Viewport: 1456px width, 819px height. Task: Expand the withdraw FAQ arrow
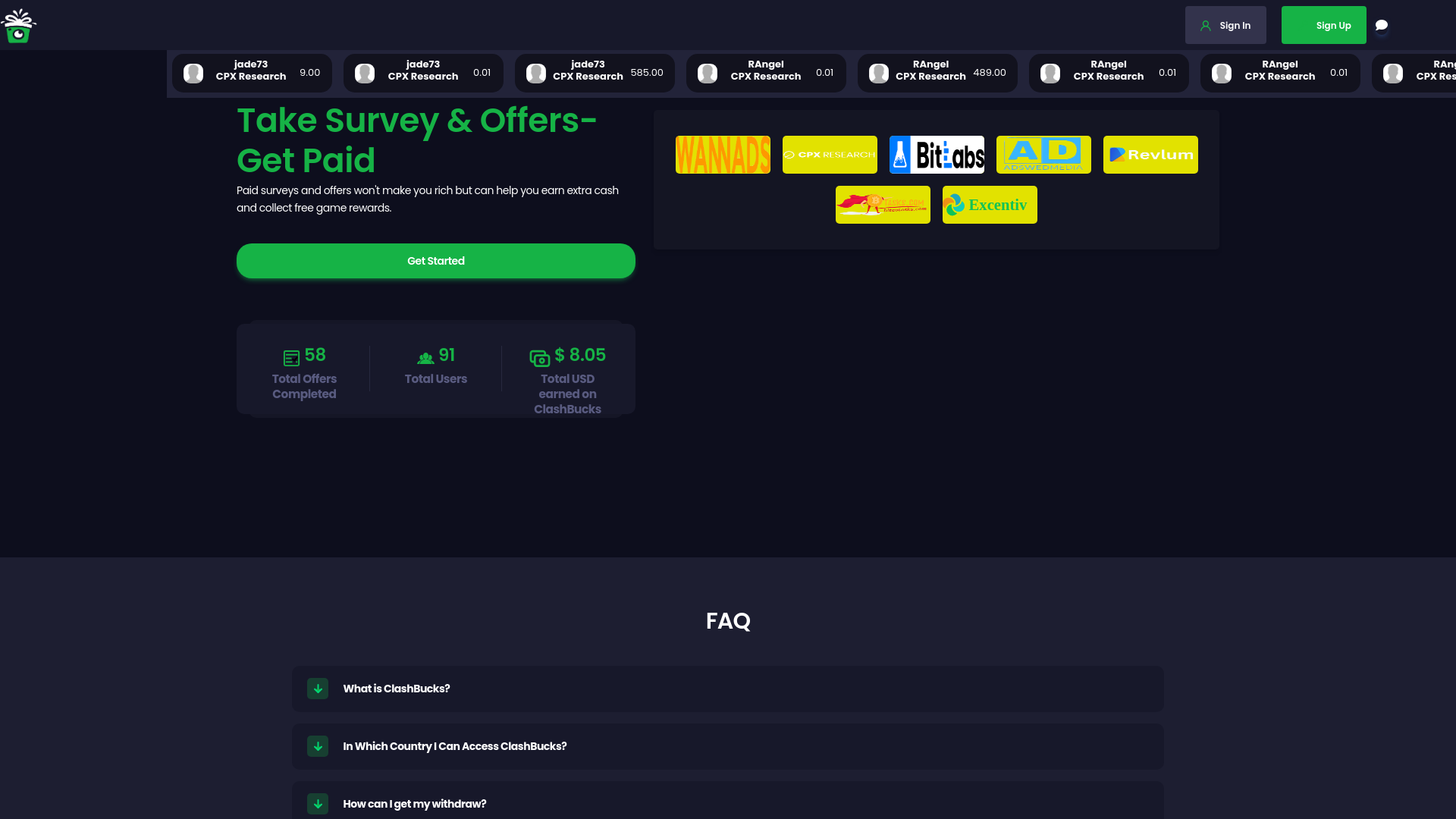click(318, 804)
